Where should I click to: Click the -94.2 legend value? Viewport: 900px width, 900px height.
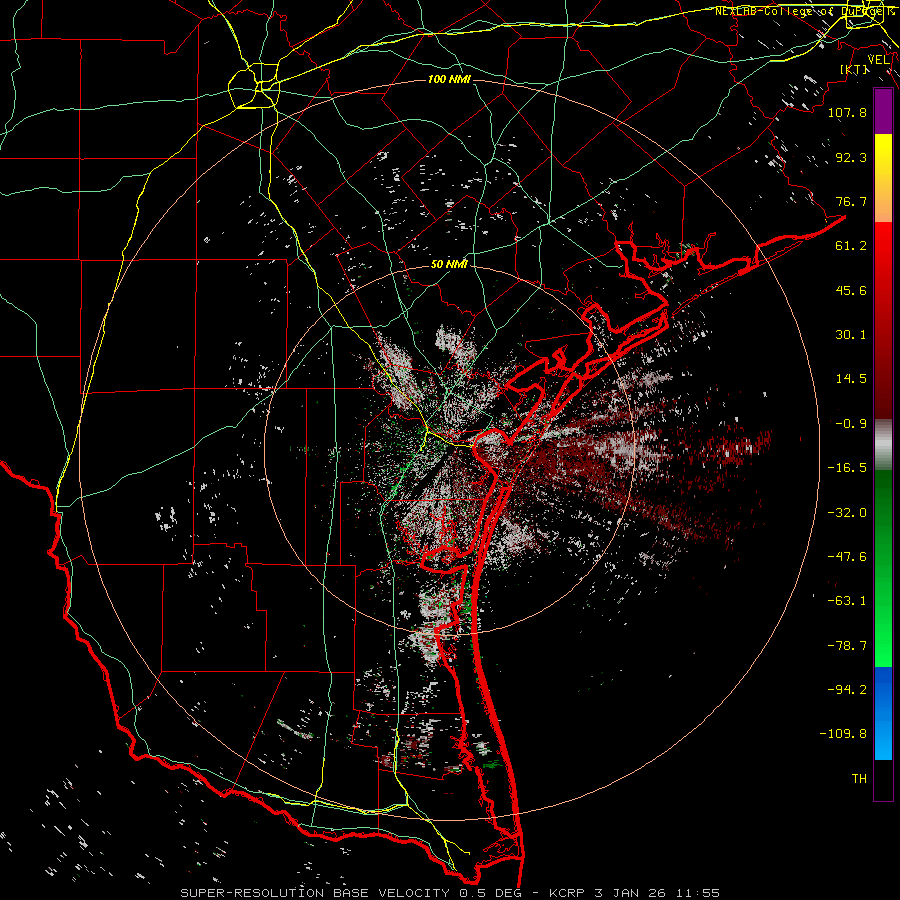(x=847, y=689)
